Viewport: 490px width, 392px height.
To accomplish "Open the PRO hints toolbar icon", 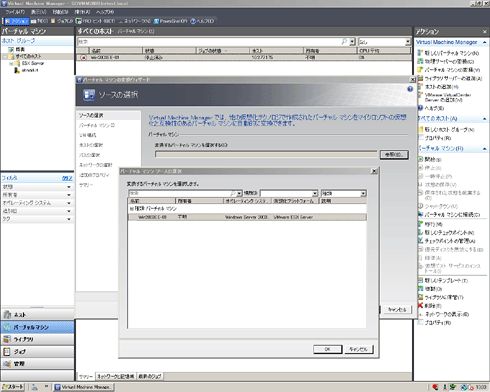I will coord(79,21).
